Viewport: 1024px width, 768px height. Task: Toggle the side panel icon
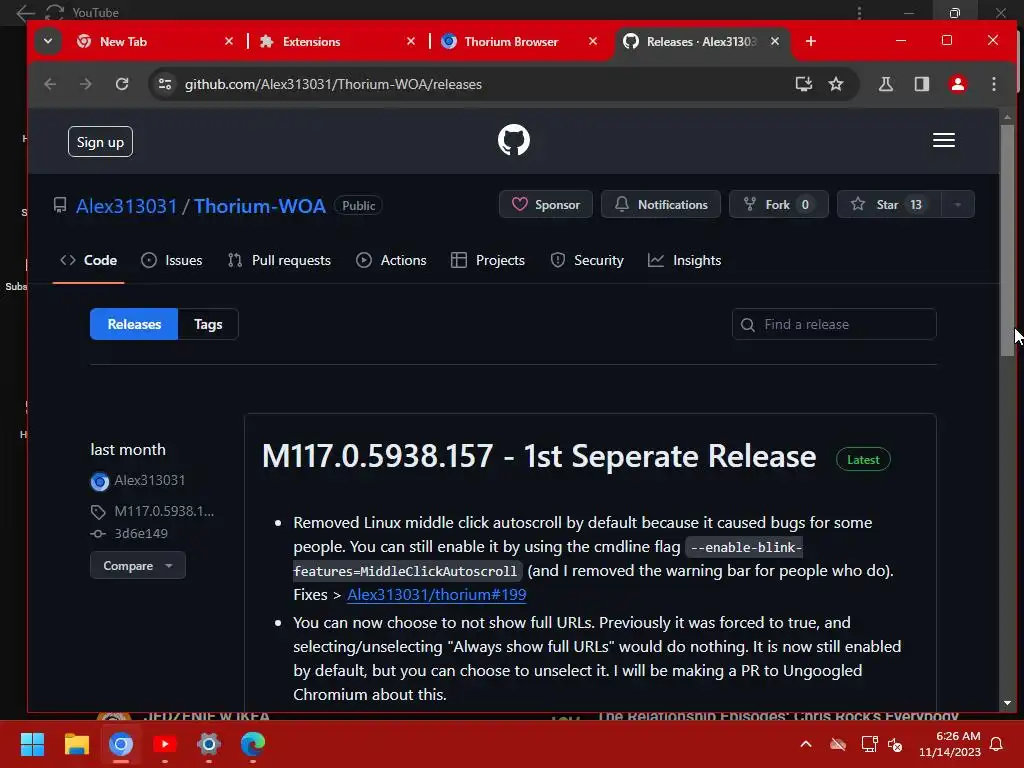[921, 84]
